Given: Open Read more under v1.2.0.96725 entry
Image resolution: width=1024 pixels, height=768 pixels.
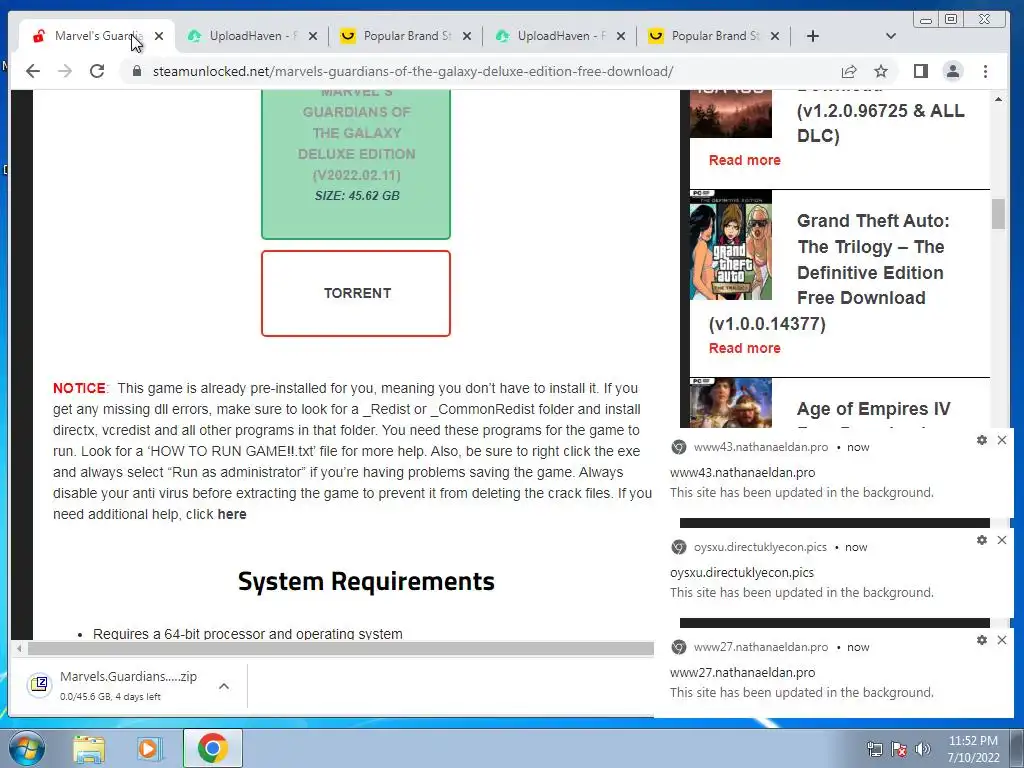Looking at the screenshot, I should pyautogui.click(x=744, y=160).
